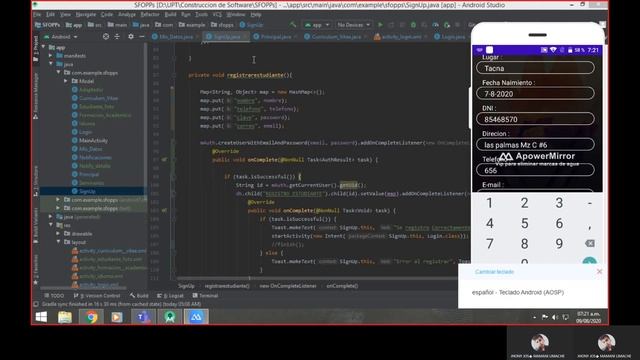Open the TODO tool window
Viewport: 640px width, 360px height.
(x=54, y=295)
